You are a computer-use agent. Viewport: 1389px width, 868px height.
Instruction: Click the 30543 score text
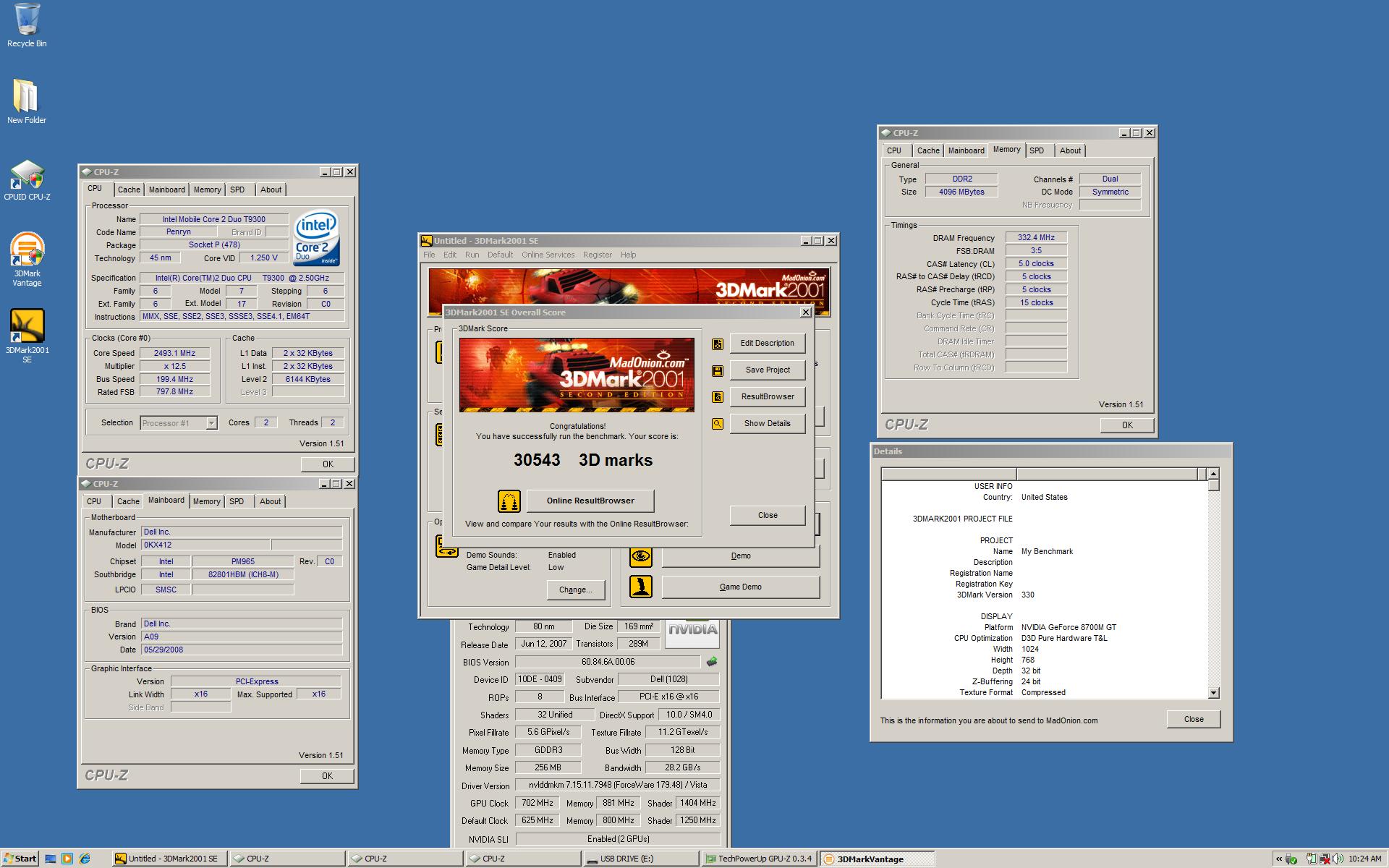pyautogui.click(x=537, y=460)
